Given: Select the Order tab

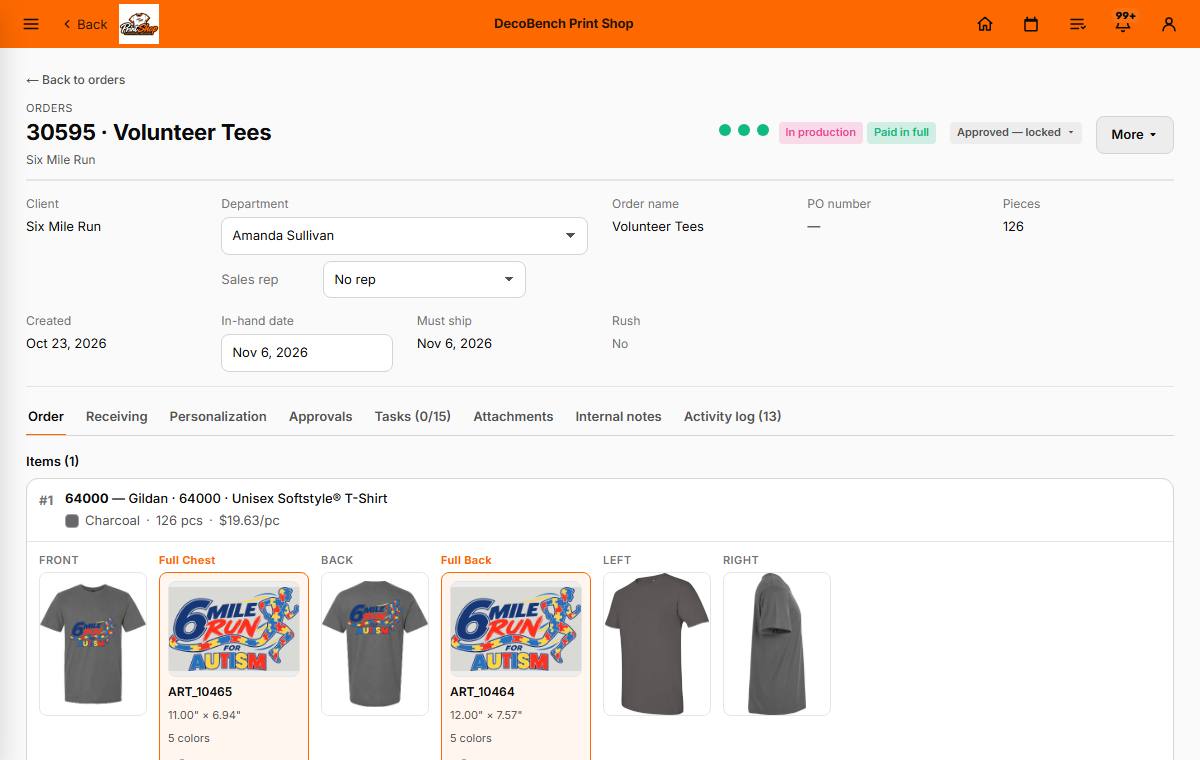Looking at the screenshot, I should coord(46,416).
